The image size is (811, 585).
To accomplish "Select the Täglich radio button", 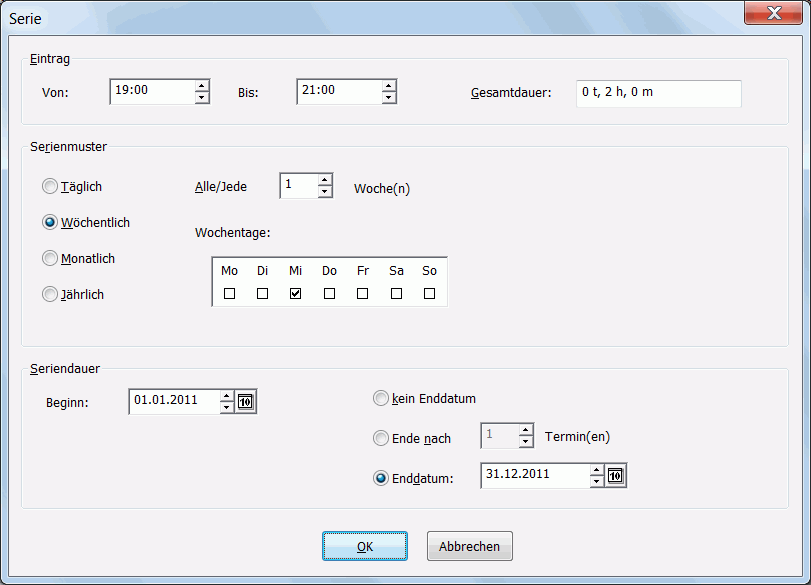I will coord(50,186).
